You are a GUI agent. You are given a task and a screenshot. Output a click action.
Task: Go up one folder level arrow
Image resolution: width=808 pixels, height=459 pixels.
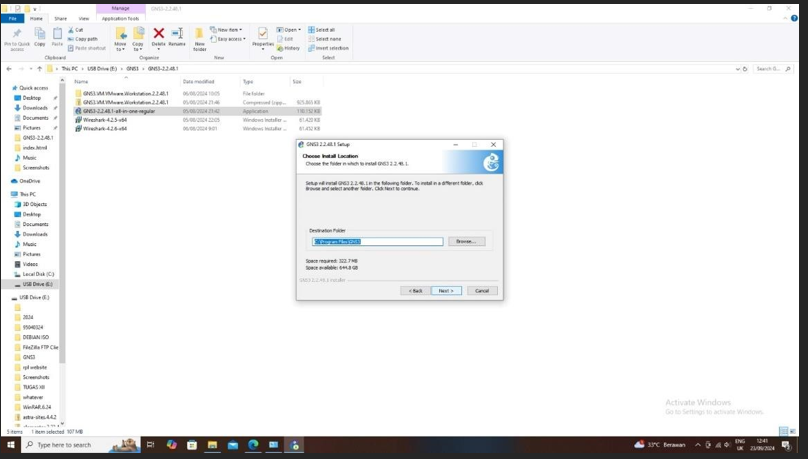click(x=39, y=69)
